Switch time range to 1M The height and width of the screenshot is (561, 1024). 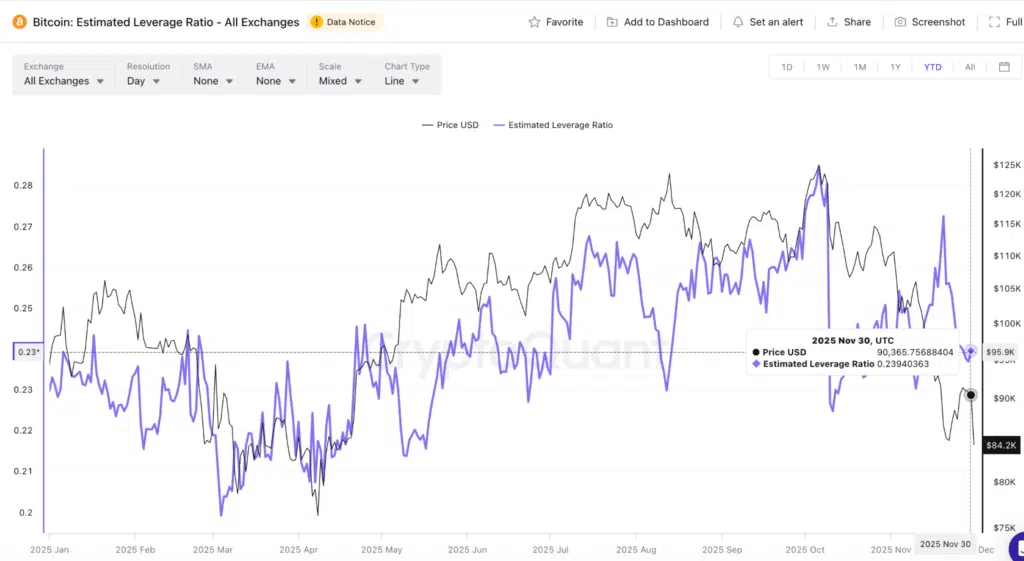coord(860,67)
